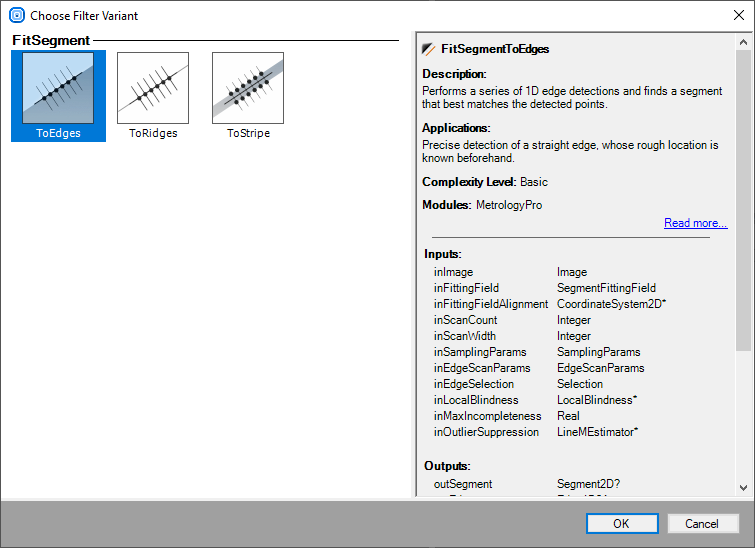
Task: Click the Choose Filter Variant title bar icon
Action: [17, 16]
